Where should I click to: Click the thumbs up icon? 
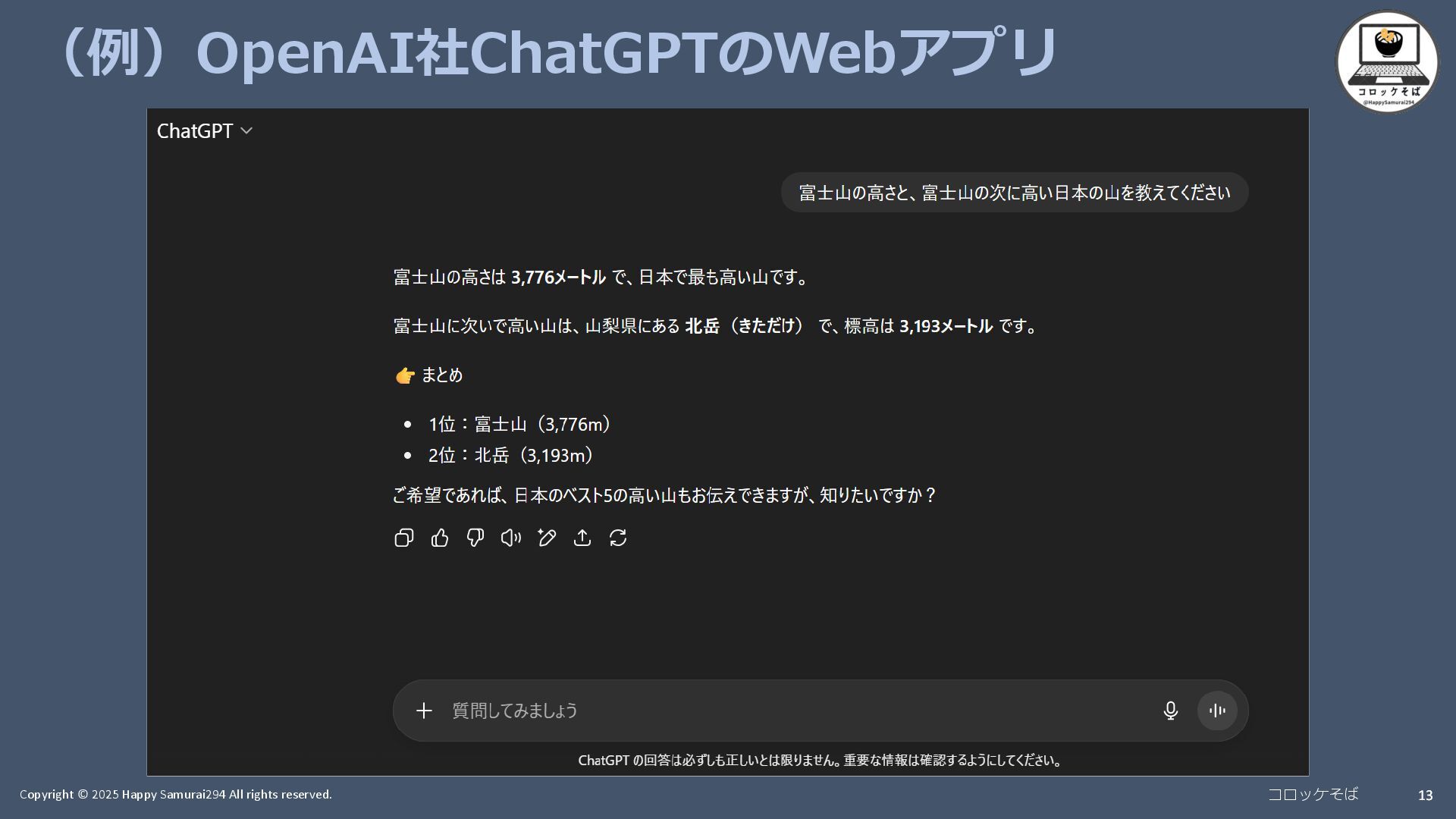[x=440, y=538]
